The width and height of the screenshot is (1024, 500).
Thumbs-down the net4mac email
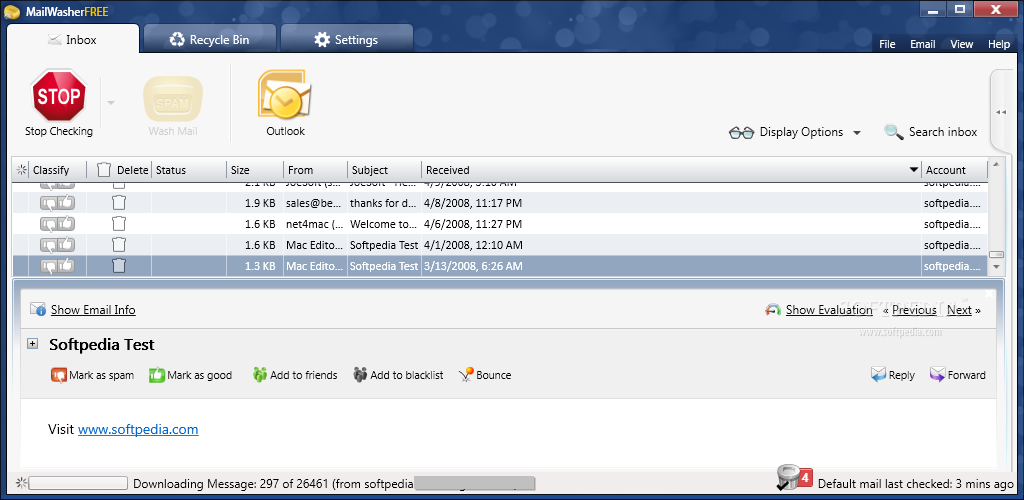50,225
